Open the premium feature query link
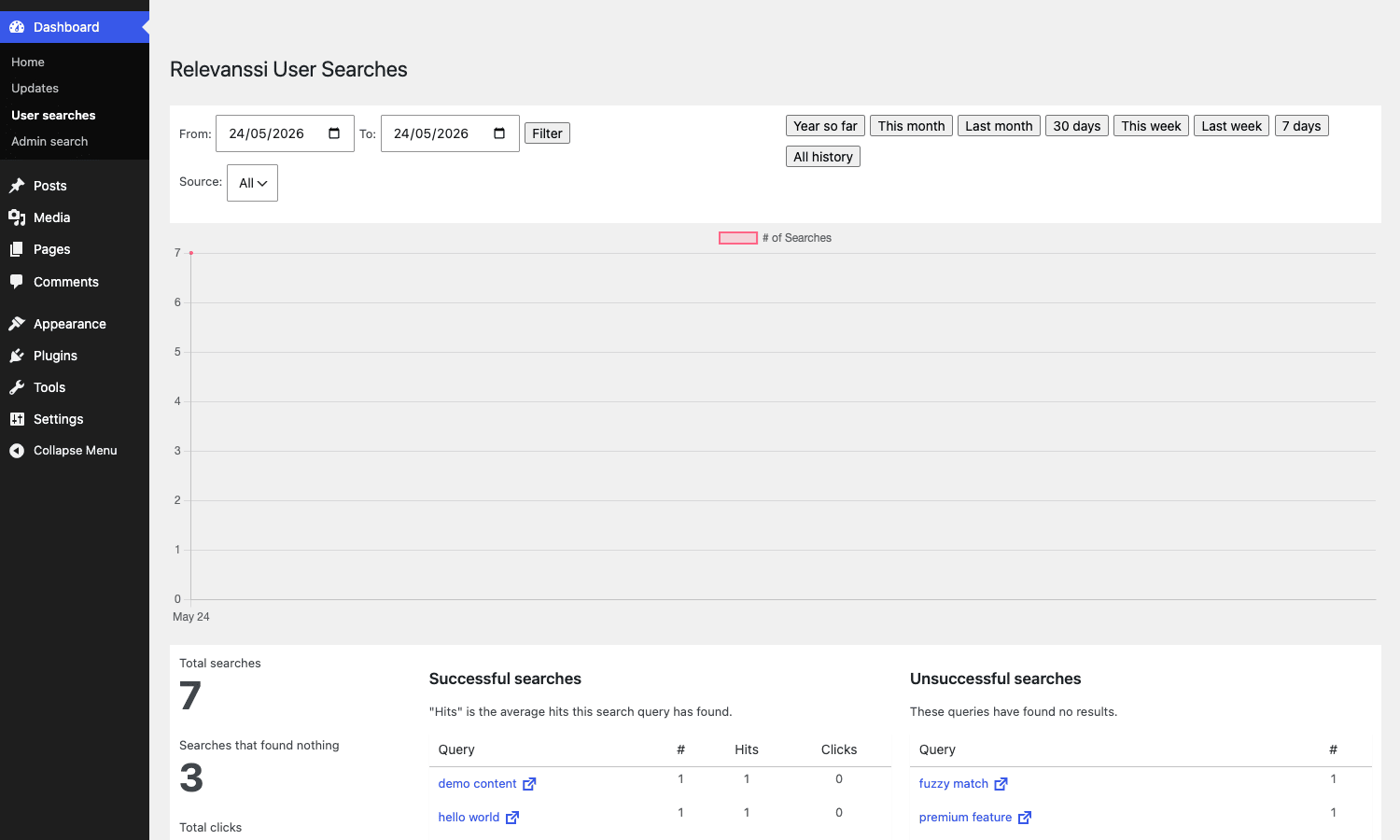Image resolution: width=1400 pixels, height=840 pixels. 965,818
